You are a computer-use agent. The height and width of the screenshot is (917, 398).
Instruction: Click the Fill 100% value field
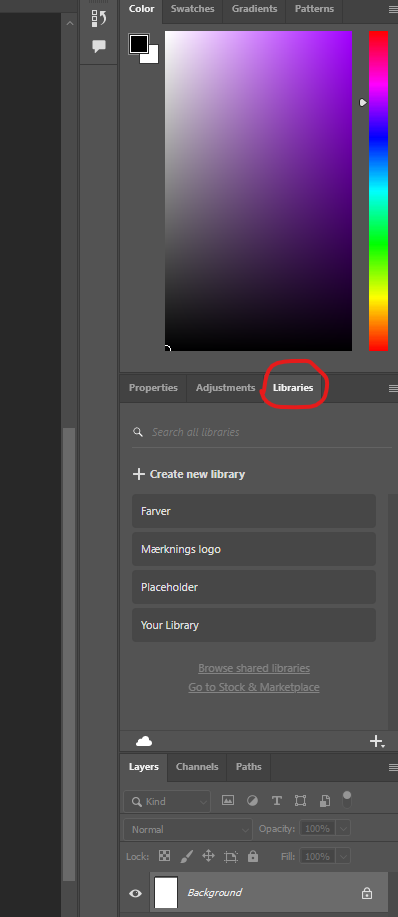317,856
